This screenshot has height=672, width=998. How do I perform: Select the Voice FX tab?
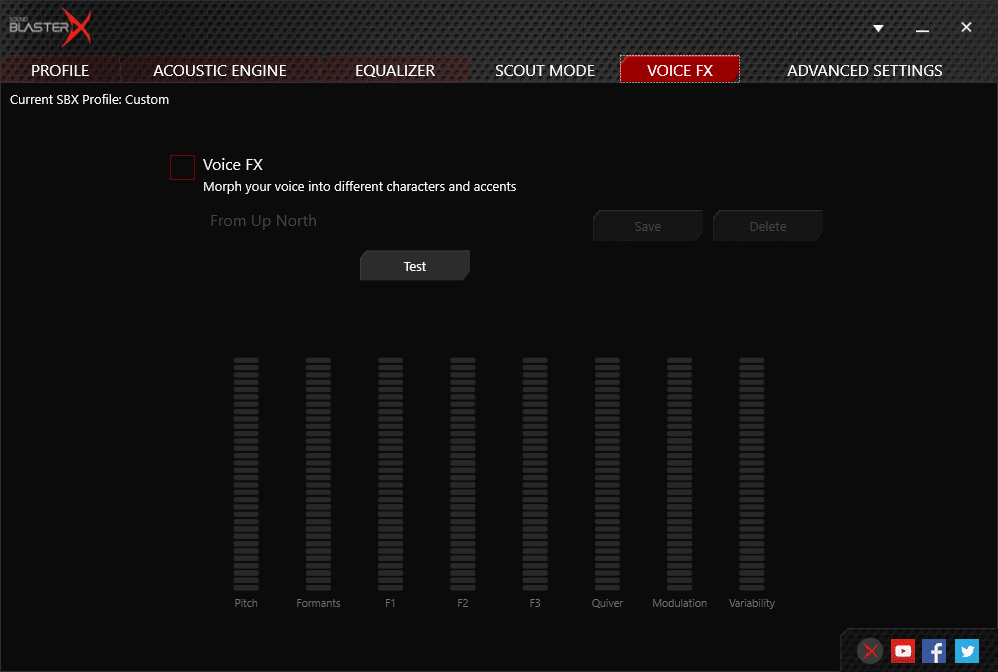tap(680, 69)
